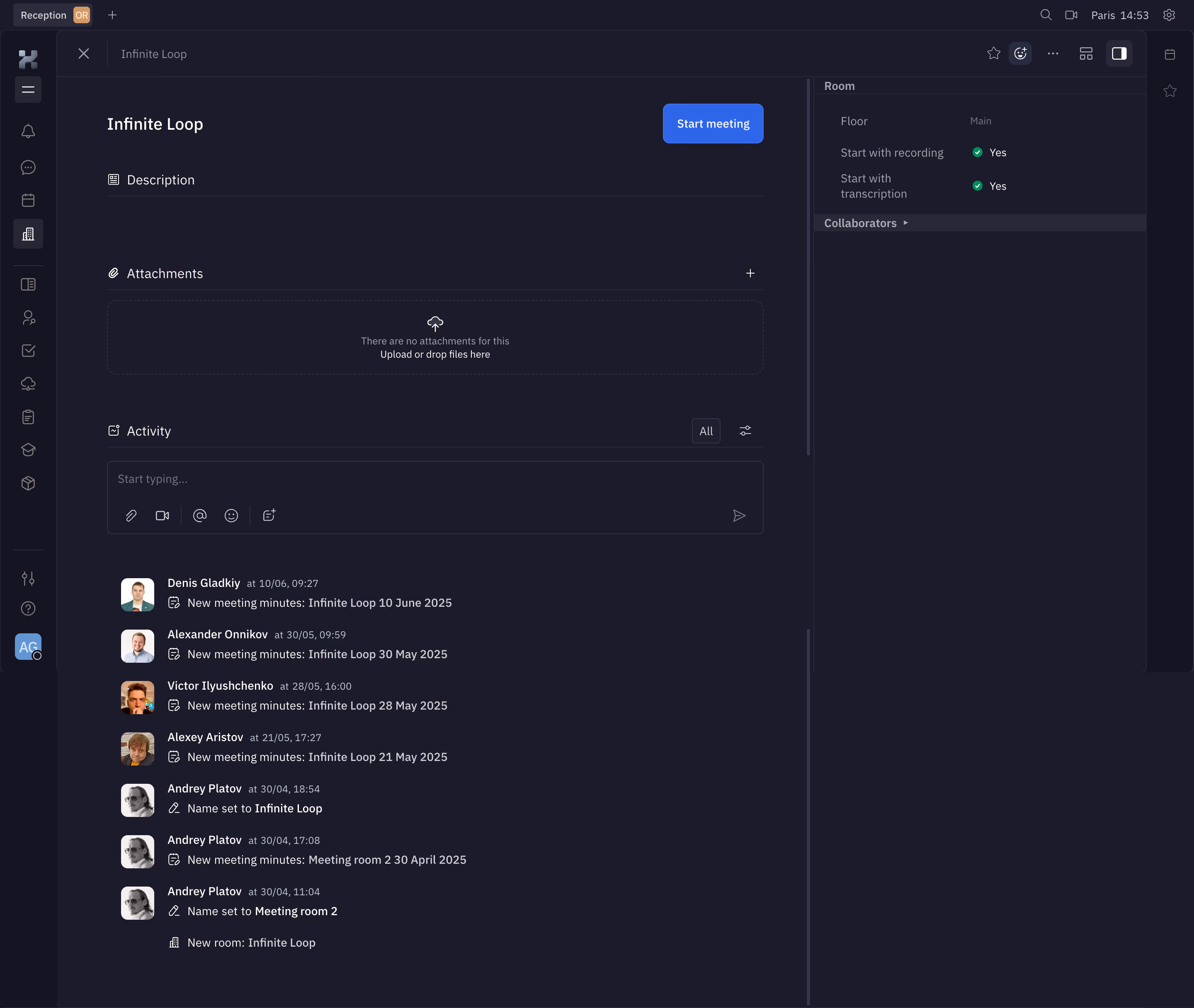Open sidebar settings sliders icon
Screen dimensions: 1194x1008
28,578
